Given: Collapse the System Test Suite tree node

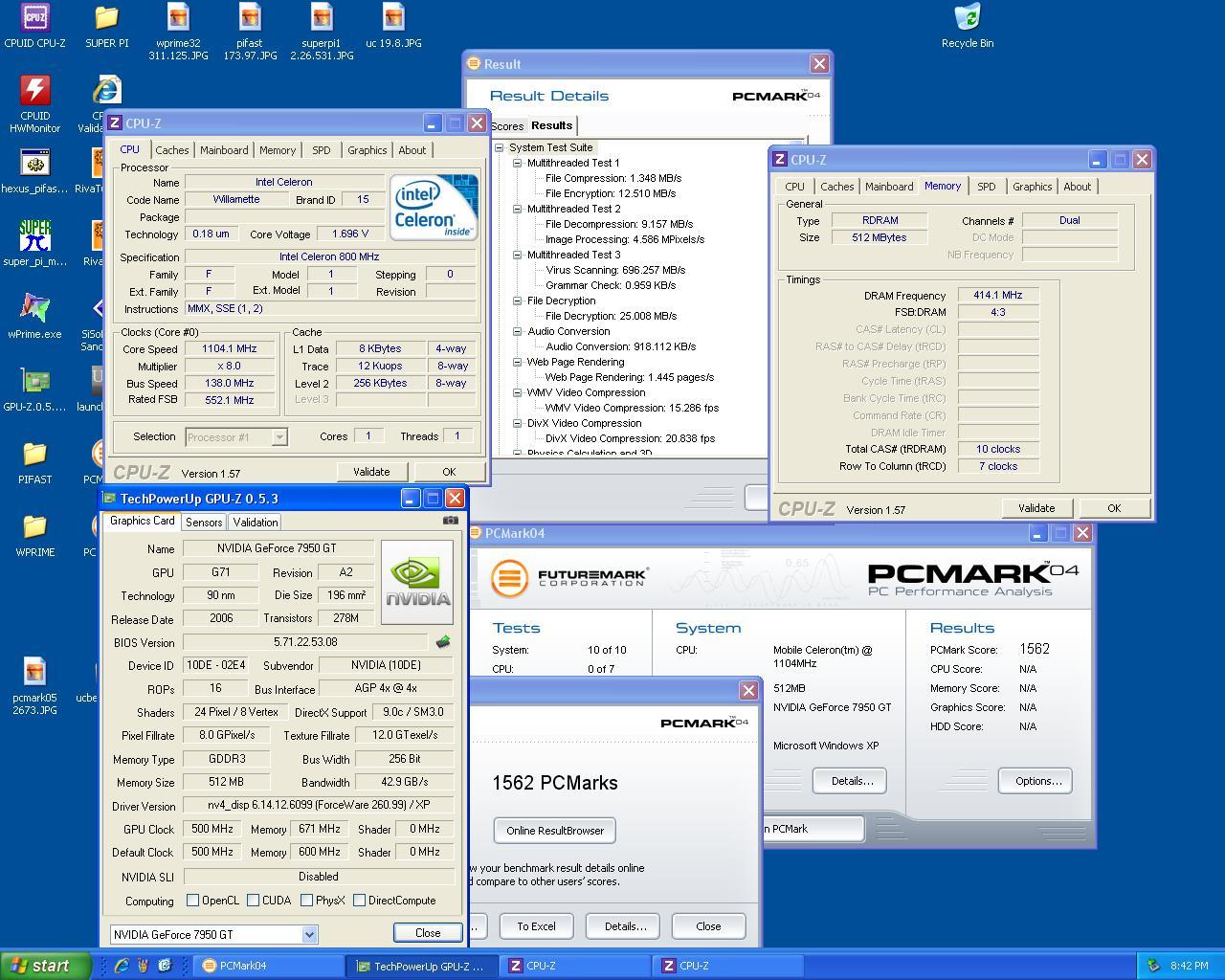Looking at the screenshot, I should coord(500,147).
